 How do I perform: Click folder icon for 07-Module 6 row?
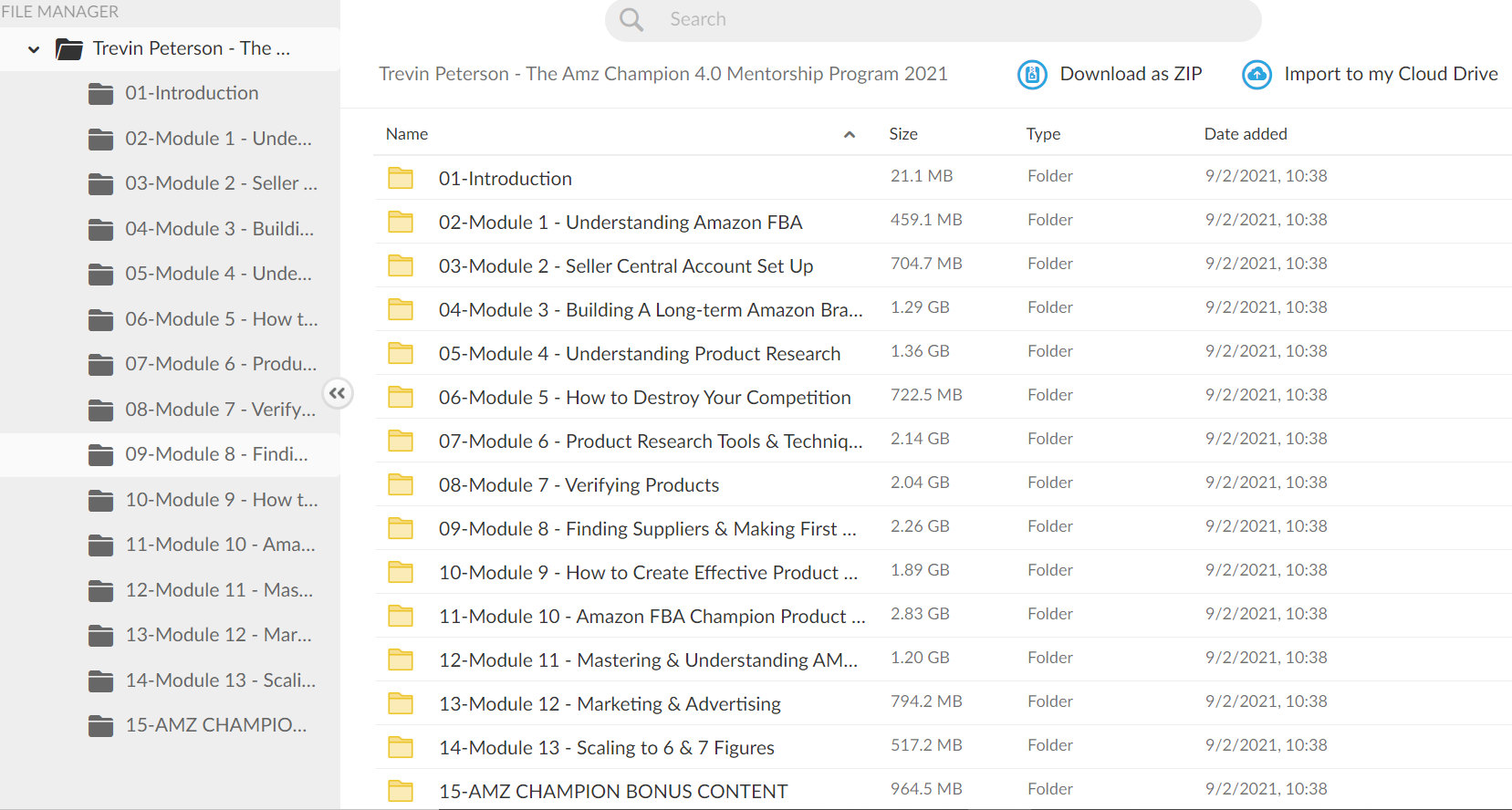point(401,441)
